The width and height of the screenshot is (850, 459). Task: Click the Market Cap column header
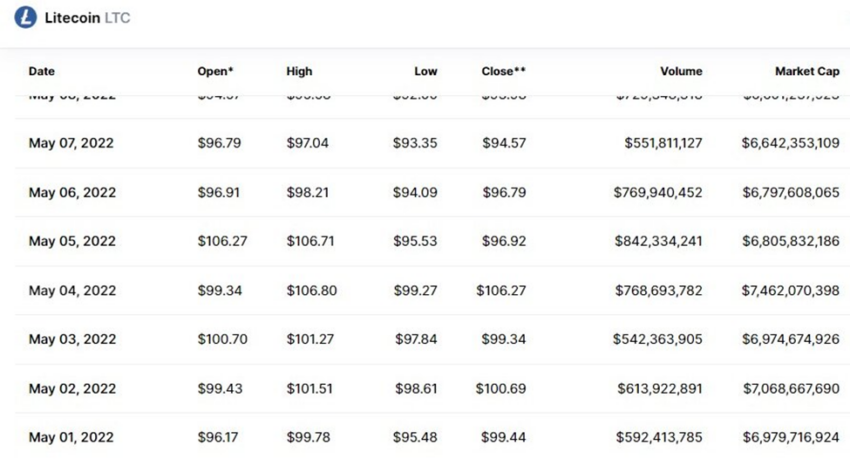(807, 71)
